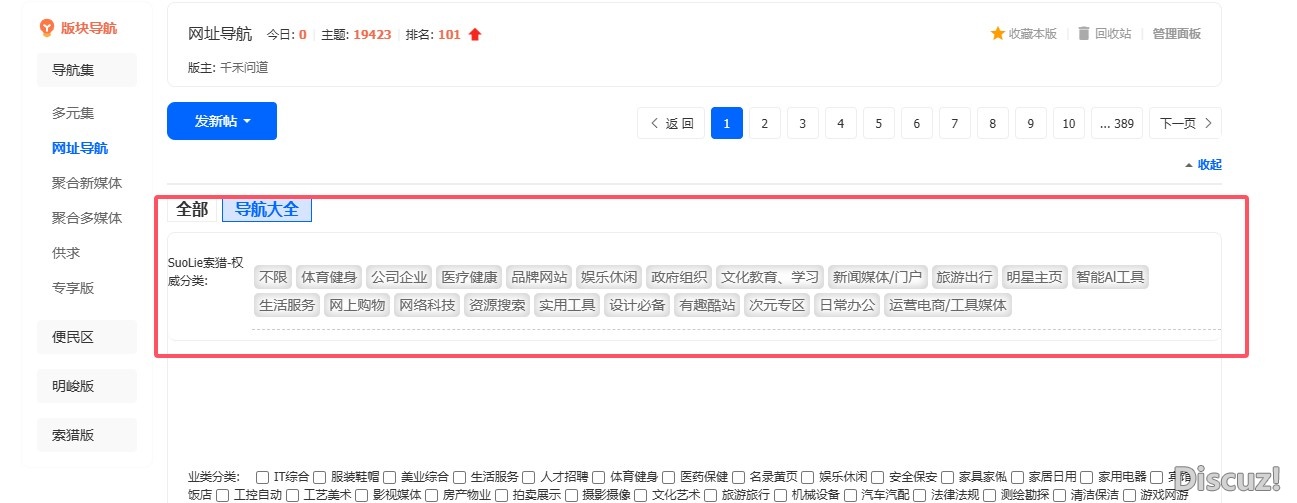Open 聚合多媒体 in the sidebar
Image resolution: width=1297 pixels, height=503 pixels.
tap(87, 218)
